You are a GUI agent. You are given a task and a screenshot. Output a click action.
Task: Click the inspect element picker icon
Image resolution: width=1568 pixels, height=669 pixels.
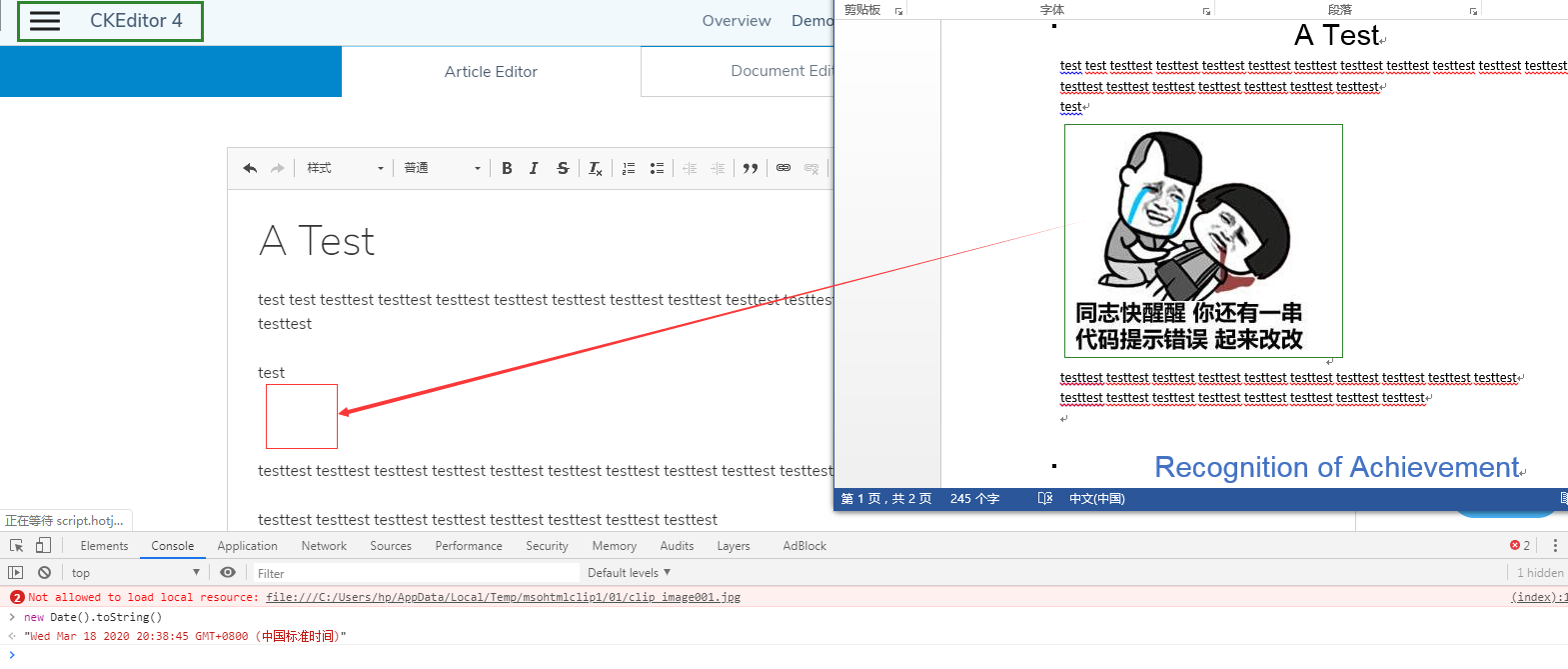coord(17,546)
